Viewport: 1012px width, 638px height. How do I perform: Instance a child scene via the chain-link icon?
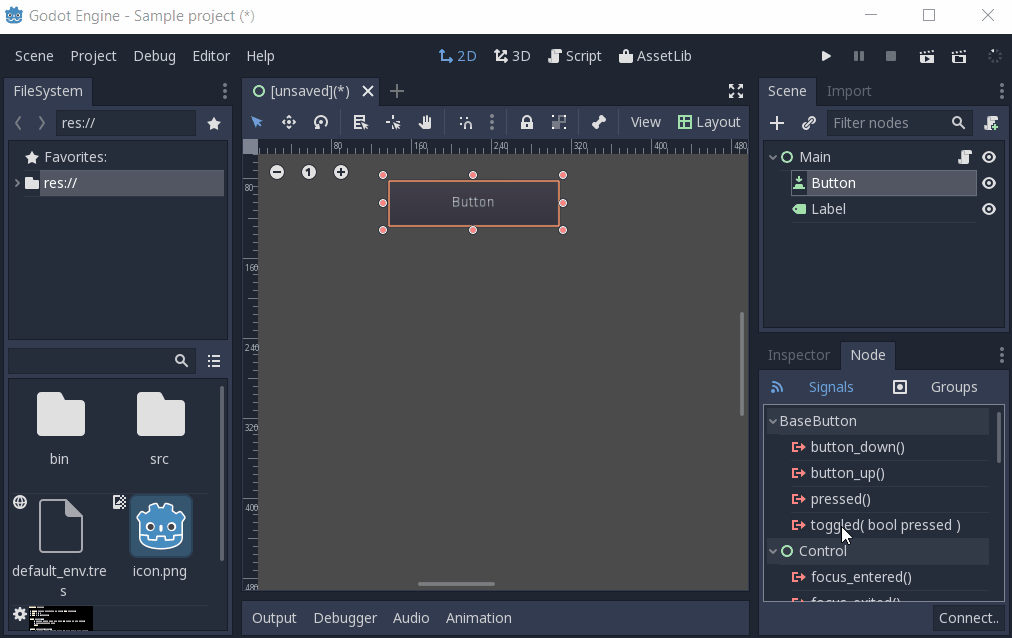[808, 123]
